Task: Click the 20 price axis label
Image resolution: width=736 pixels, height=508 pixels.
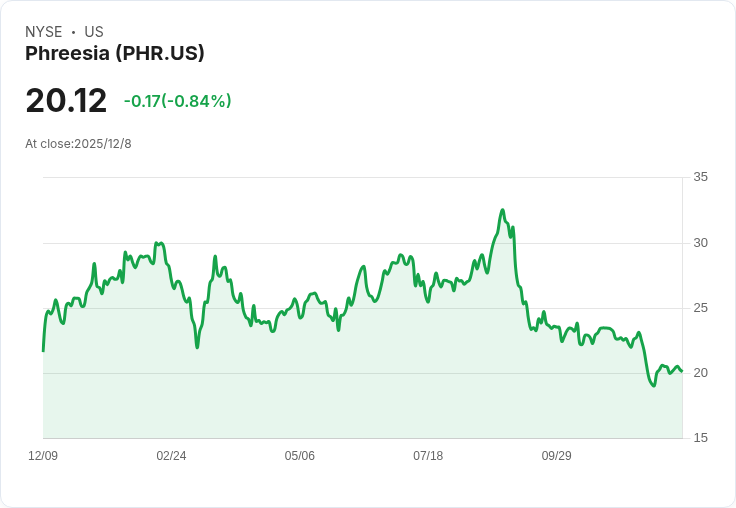Action: (700, 373)
